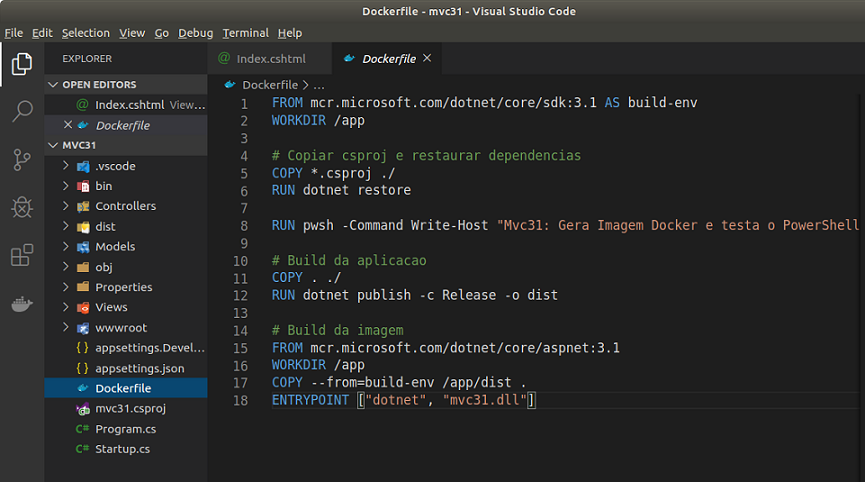Screen dimensions: 865x482
Task: Place cursor on 'dotnet publish' command line
Action: pos(415,295)
